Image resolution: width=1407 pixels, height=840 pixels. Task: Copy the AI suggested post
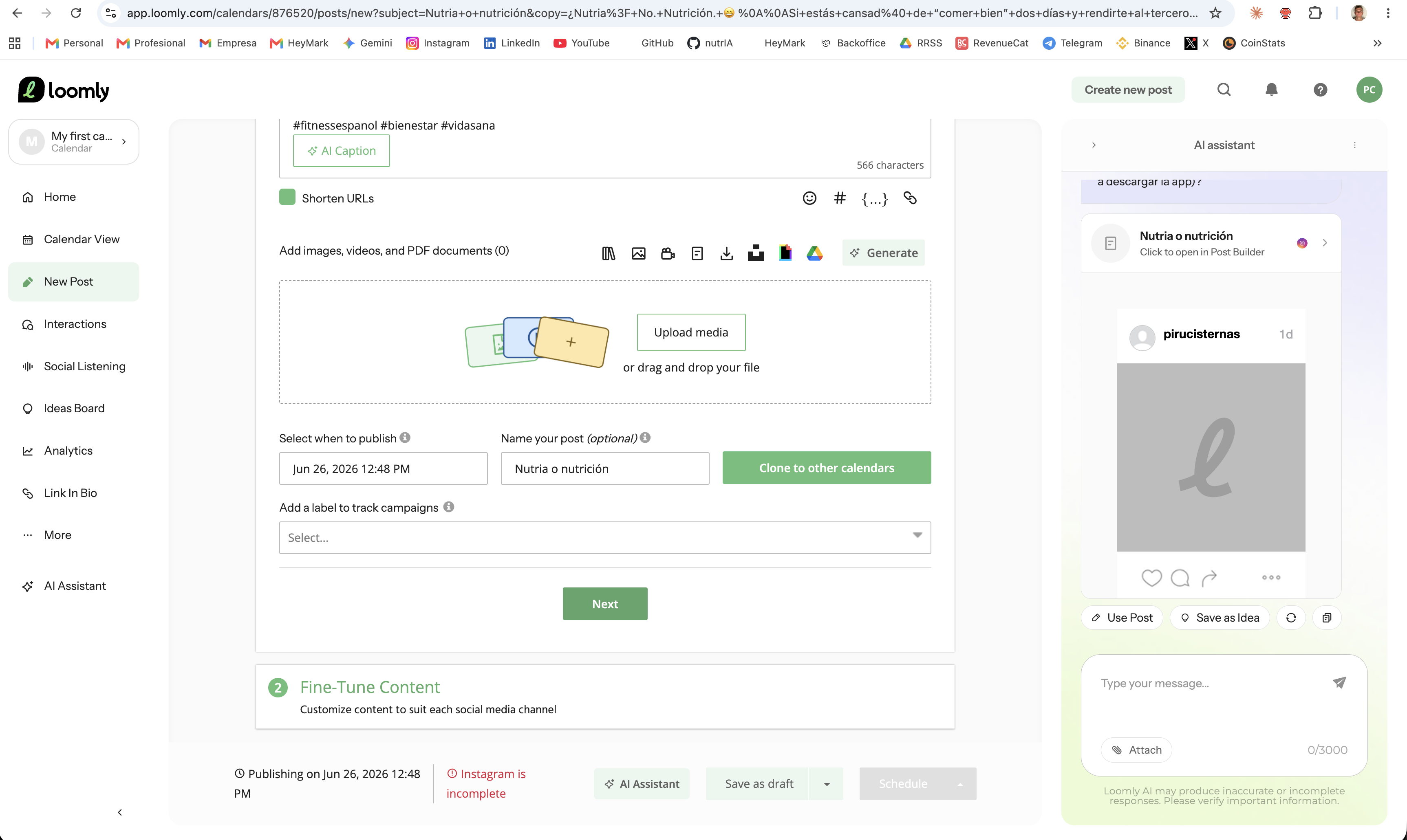coord(1327,618)
